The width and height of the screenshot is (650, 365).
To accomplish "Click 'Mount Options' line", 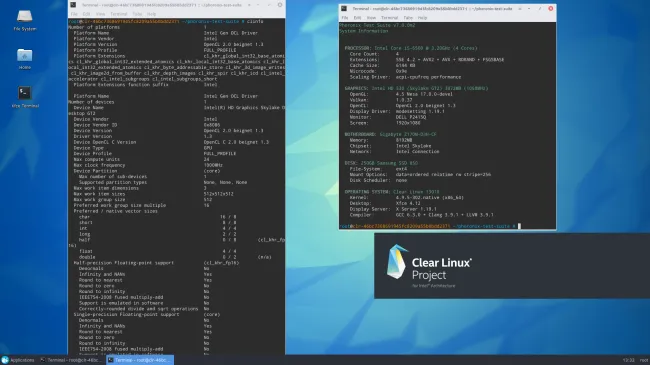I will tap(420, 175).
